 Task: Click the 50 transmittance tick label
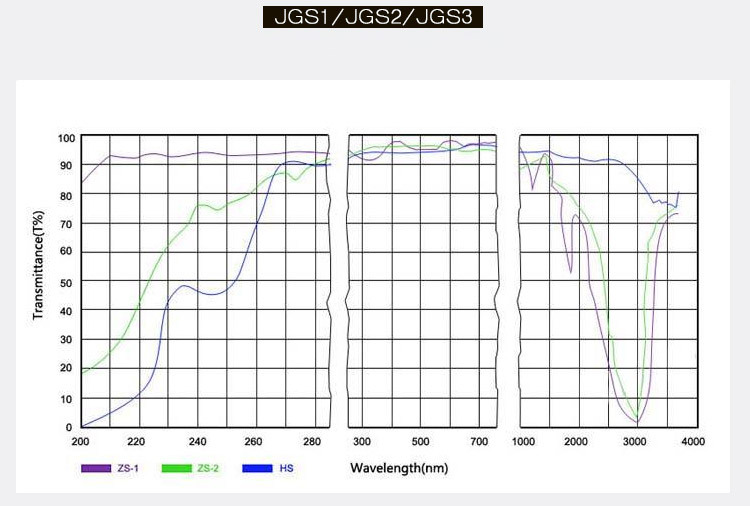pyautogui.click(x=66, y=283)
